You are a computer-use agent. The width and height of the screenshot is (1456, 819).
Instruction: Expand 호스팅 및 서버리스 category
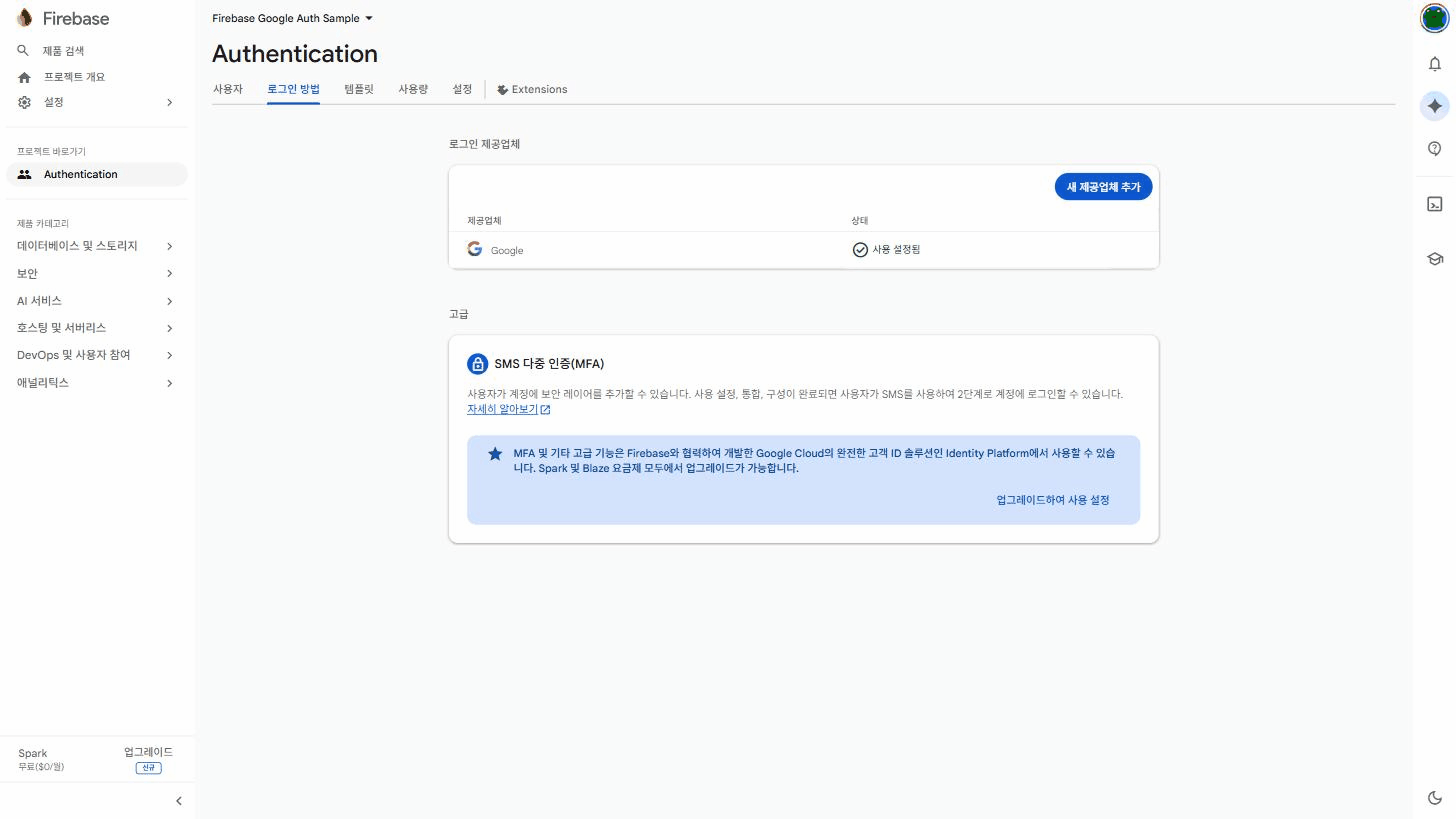pyautogui.click(x=96, y=328)
